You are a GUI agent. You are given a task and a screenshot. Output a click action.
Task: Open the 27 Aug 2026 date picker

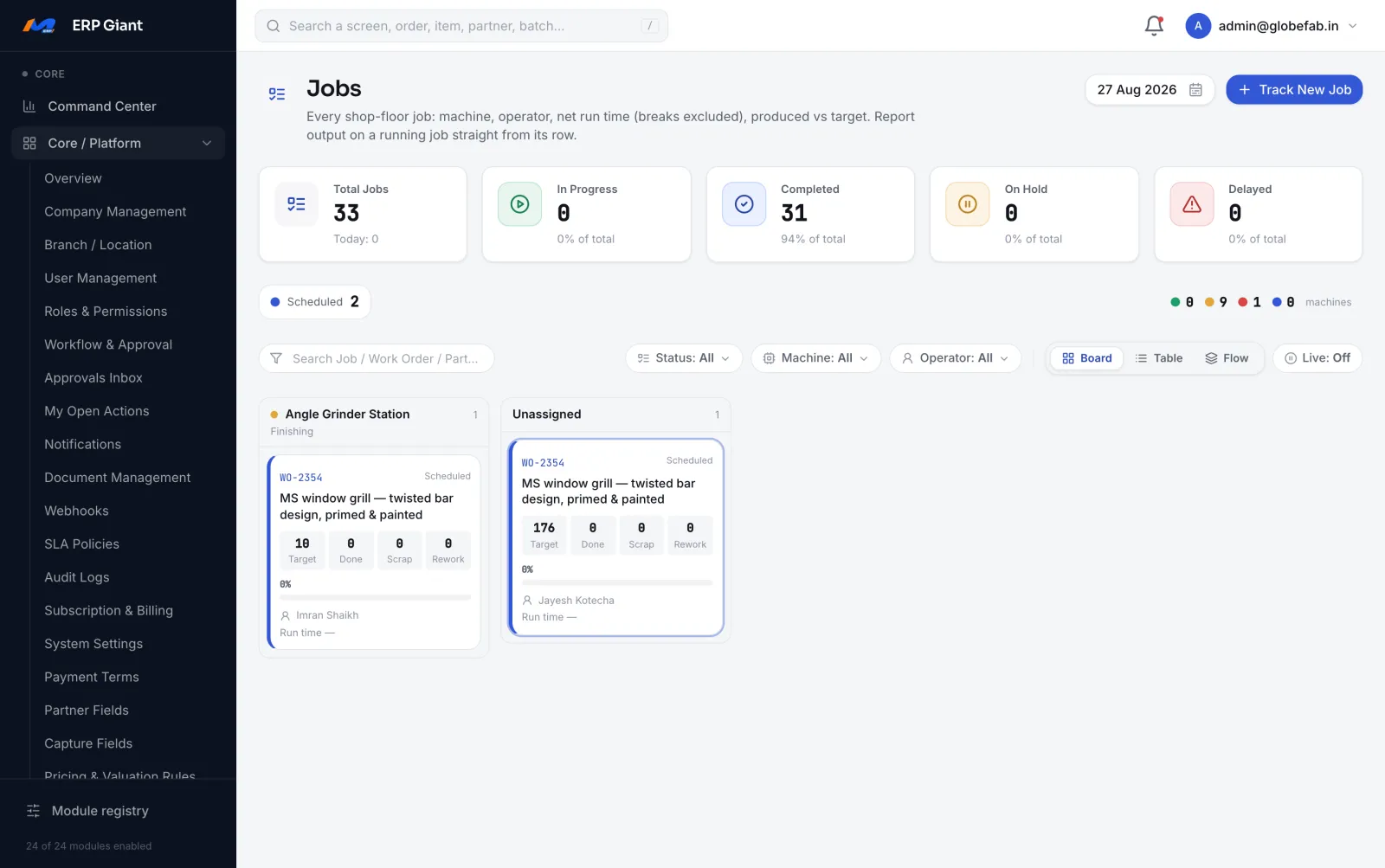pos(1150,90)
